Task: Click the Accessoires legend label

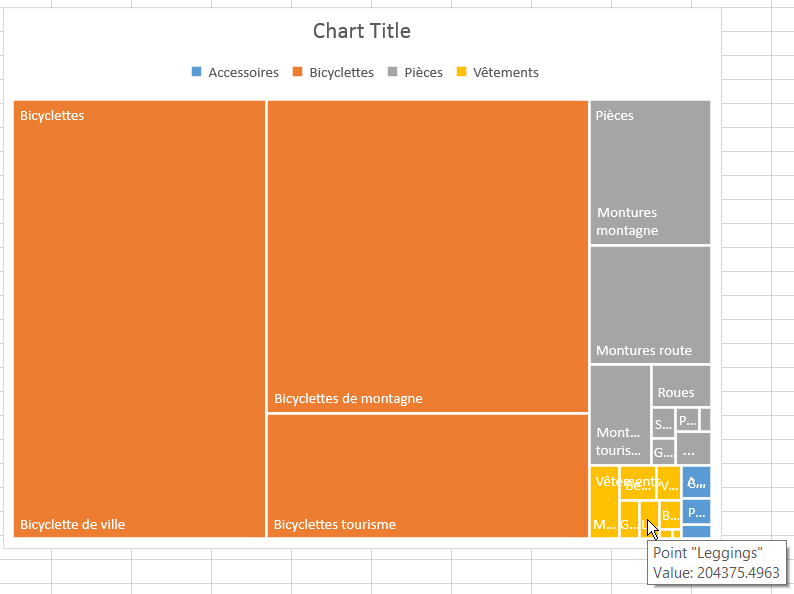Action: coord(243,72)
